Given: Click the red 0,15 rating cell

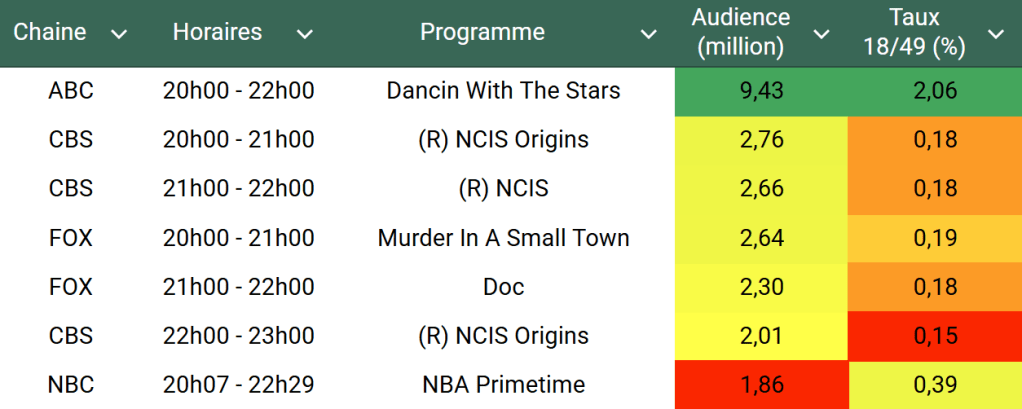Looking at the screenshot, I should [x=934, y=335].
